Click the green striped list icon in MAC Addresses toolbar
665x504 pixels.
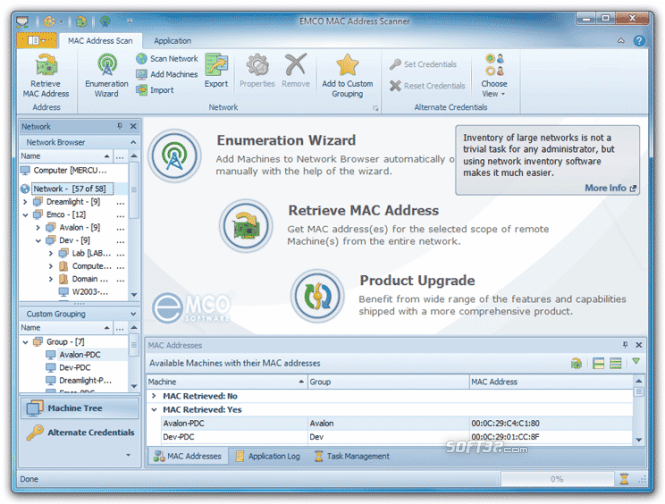click(615, 363)
